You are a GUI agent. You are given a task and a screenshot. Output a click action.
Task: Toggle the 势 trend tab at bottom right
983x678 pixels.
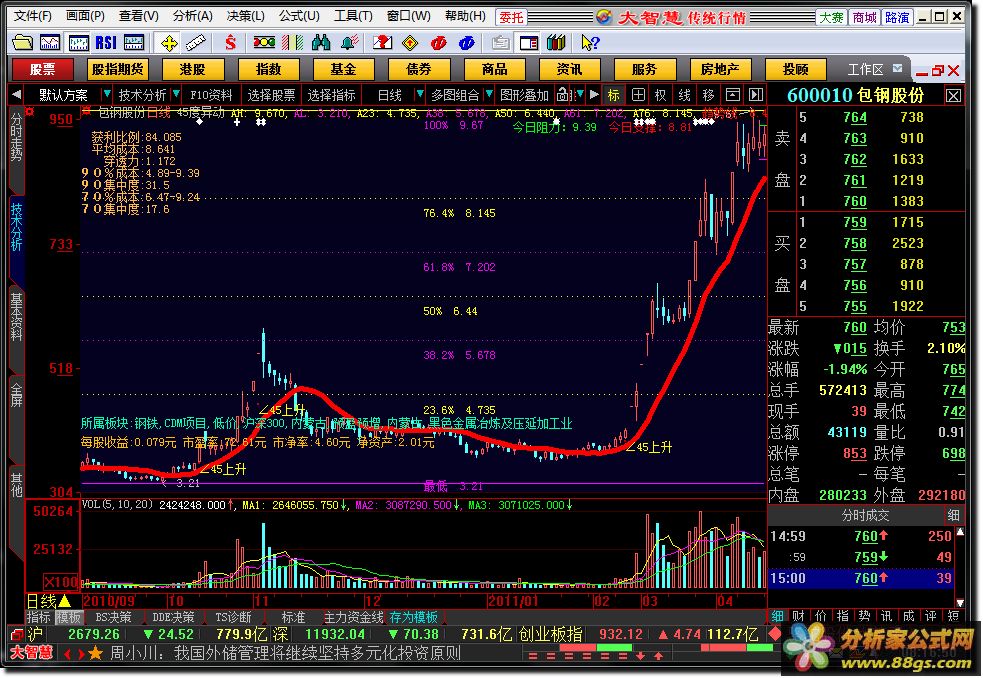(865, 617)
